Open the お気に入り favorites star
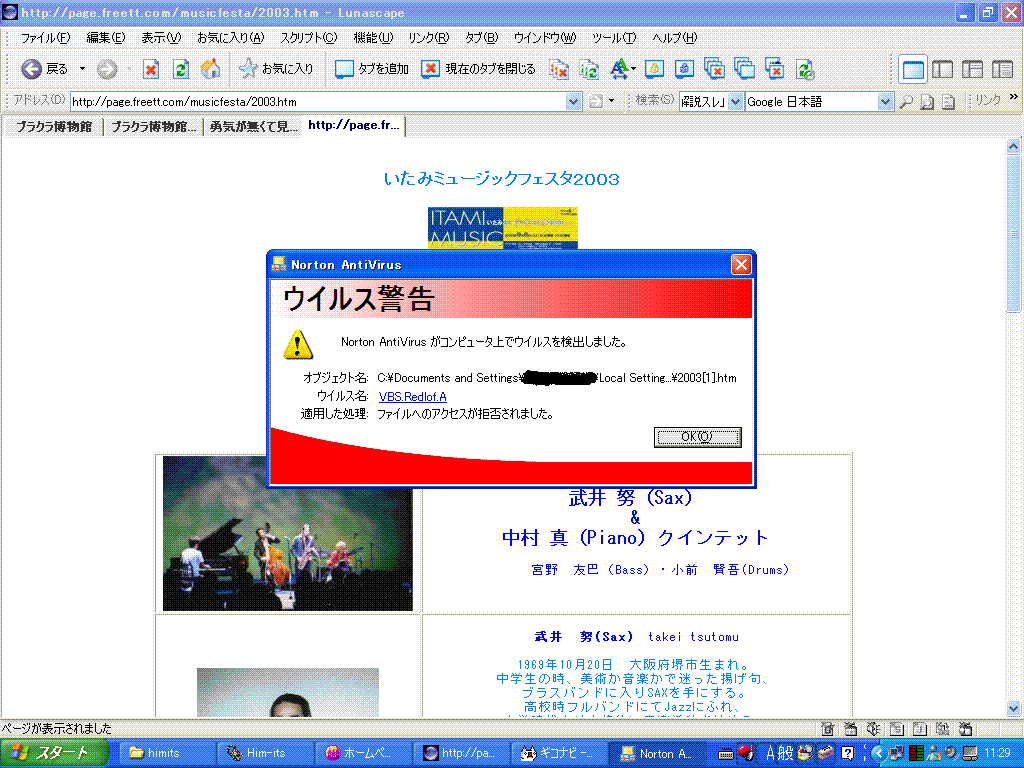Viewport: 1024px width, 768px height. (248, 69)
